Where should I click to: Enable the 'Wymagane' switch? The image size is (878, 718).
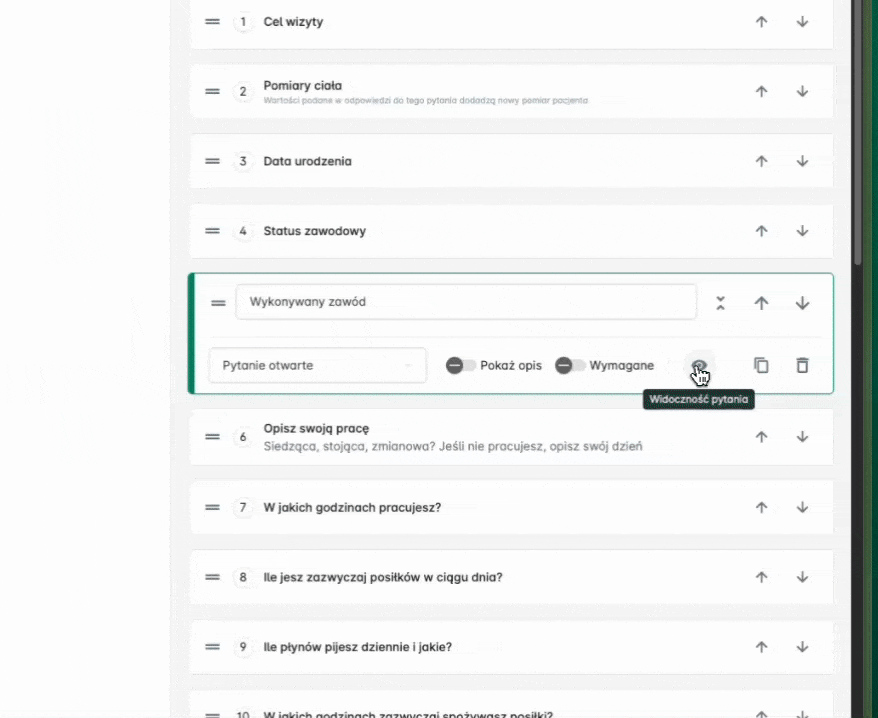click(570, 365)
